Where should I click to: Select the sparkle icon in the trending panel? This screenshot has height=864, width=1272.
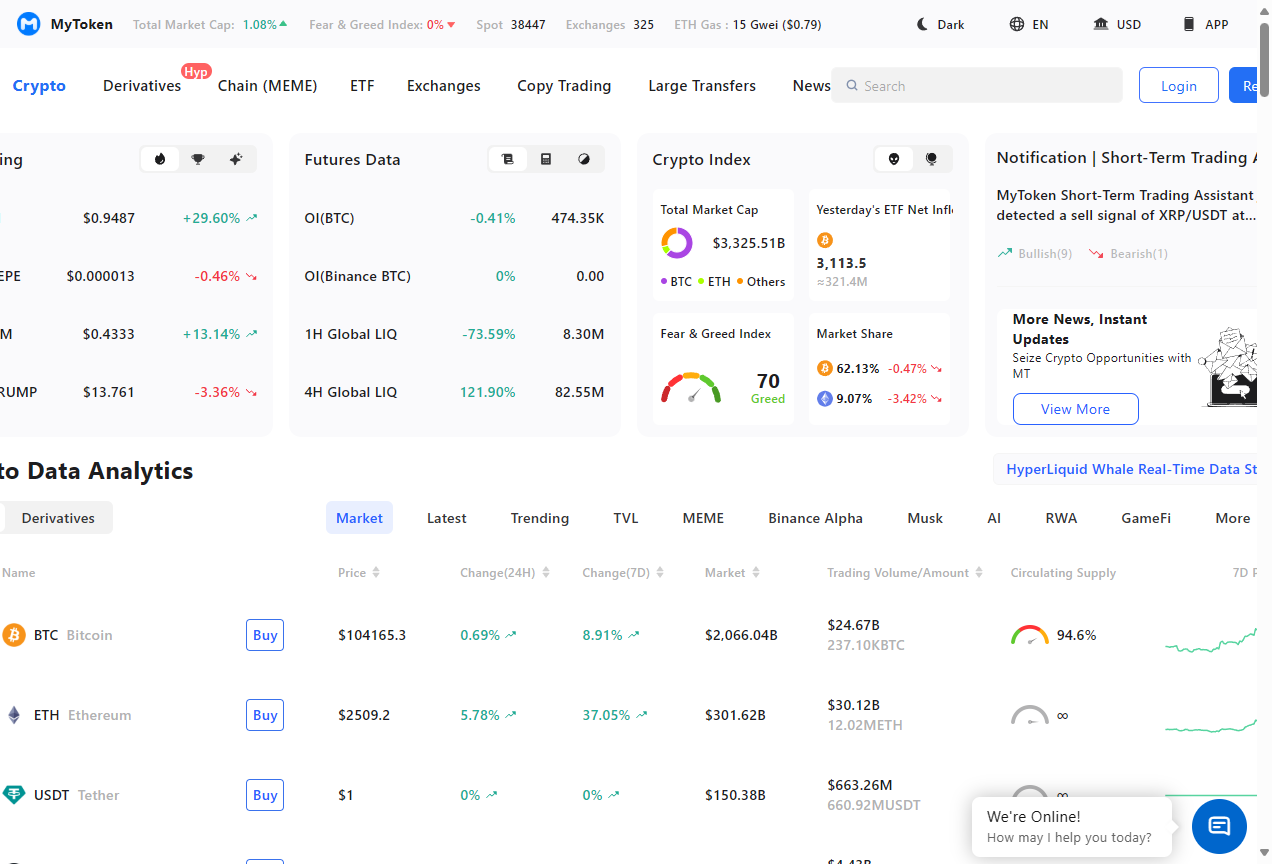tap(235, 158)
